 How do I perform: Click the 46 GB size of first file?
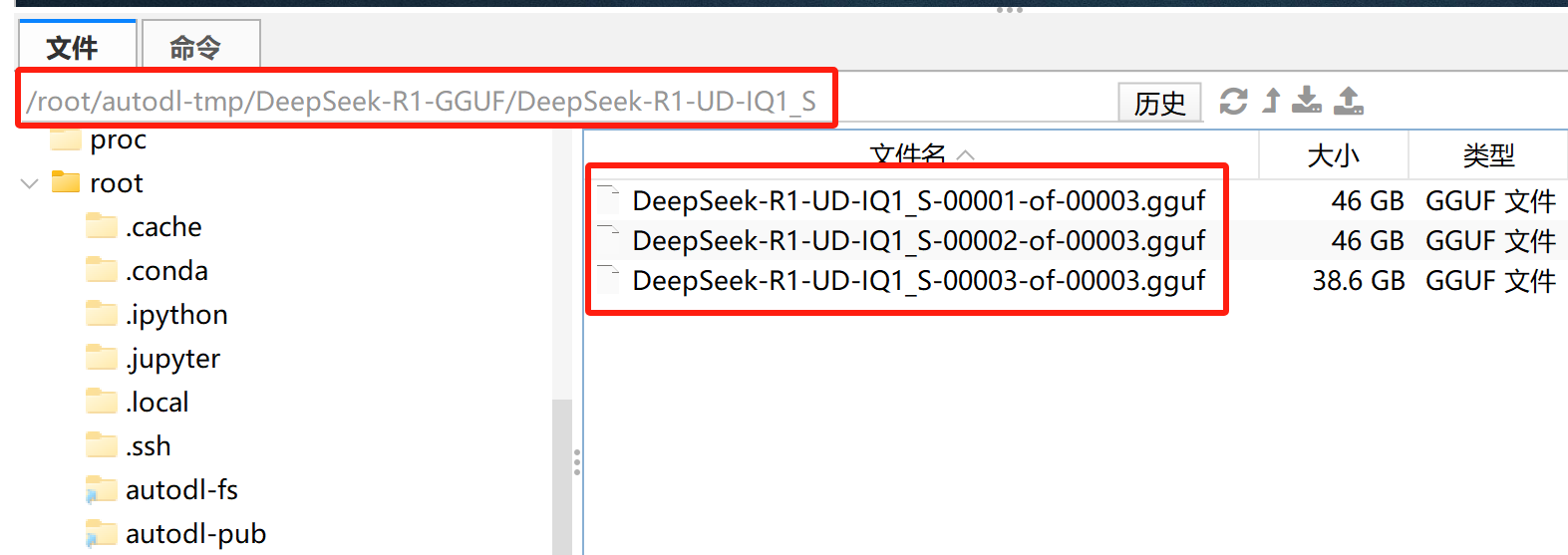(1368, 201)
